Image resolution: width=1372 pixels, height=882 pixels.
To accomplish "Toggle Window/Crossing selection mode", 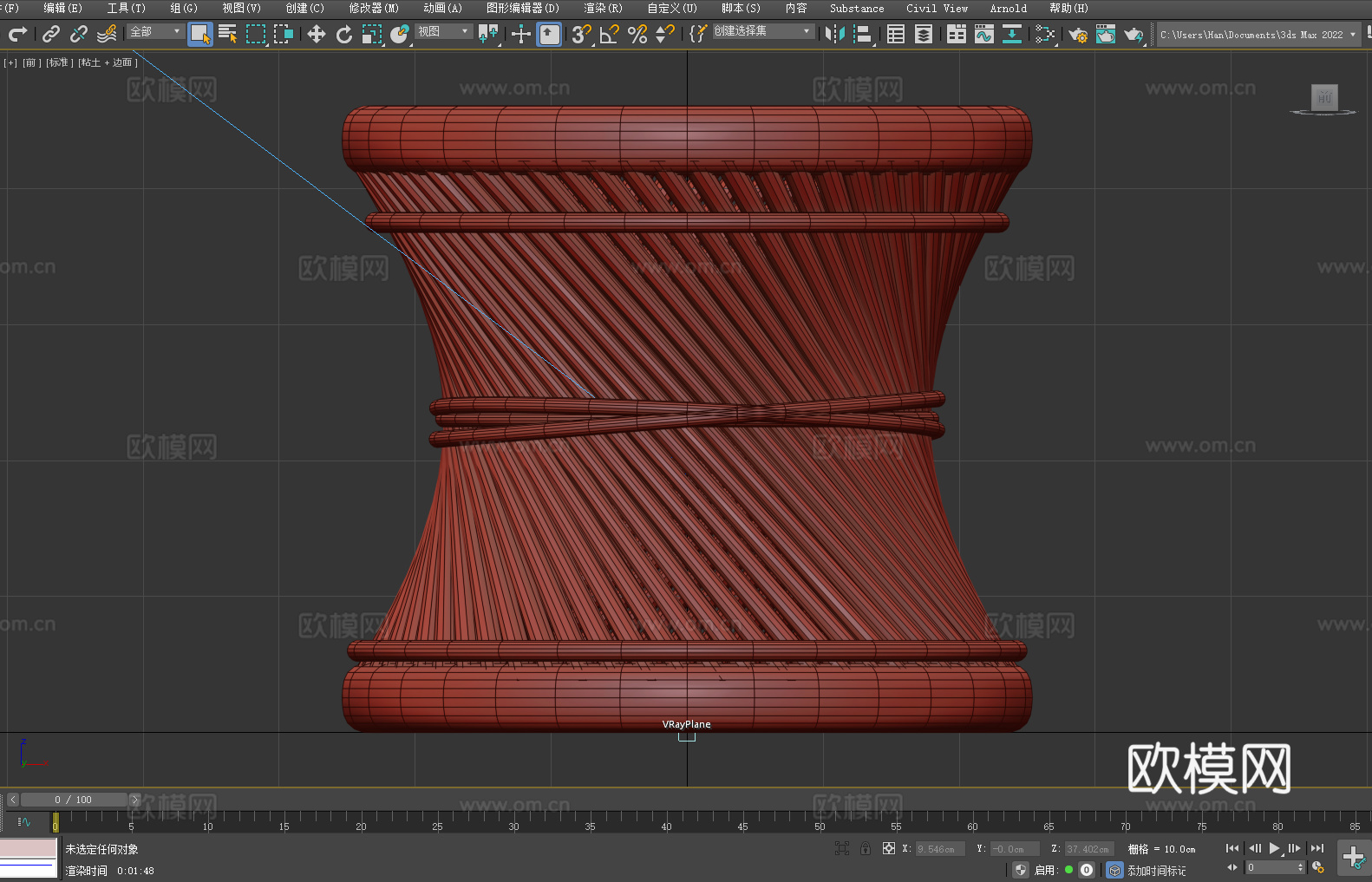I will pyautogui.click(x=284, y=34).
